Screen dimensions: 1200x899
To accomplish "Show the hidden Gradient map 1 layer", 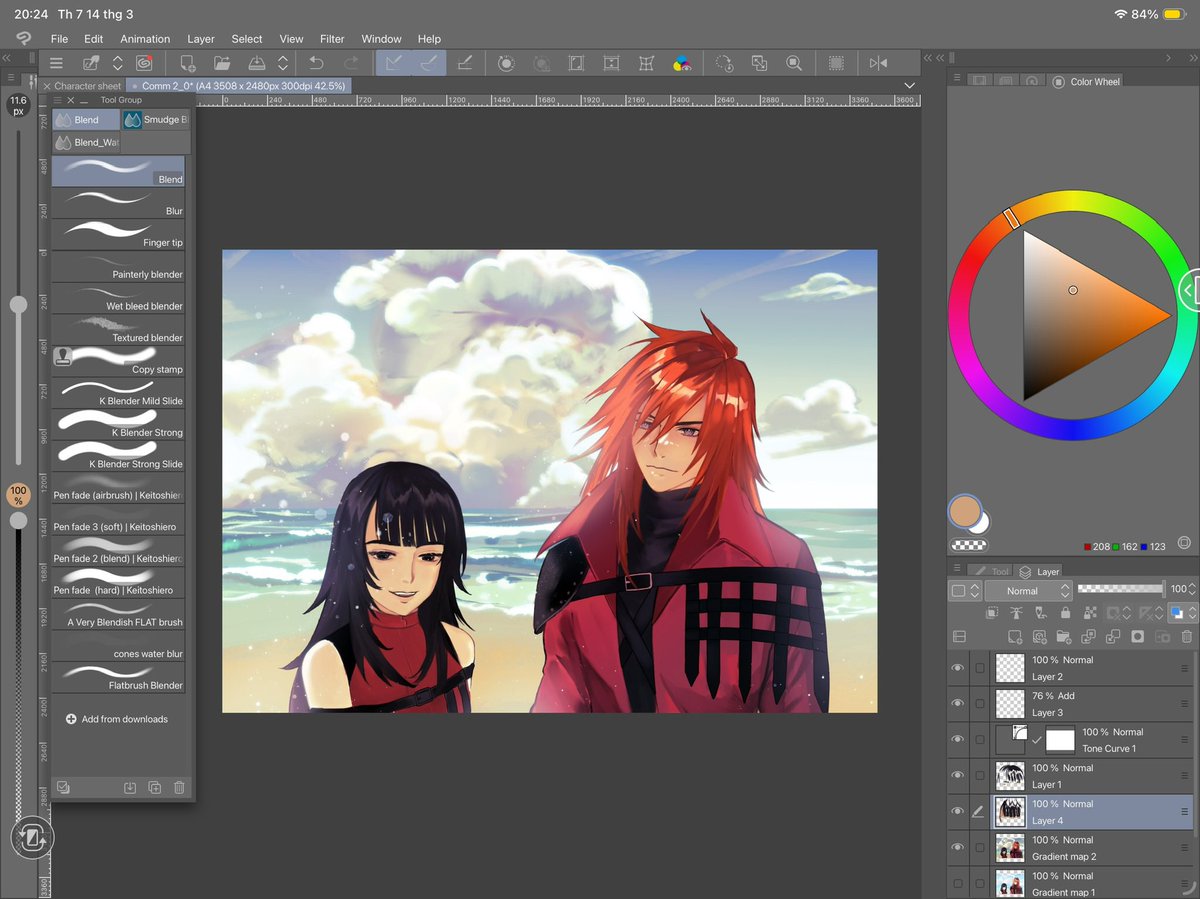I will (x=958, y=884).
